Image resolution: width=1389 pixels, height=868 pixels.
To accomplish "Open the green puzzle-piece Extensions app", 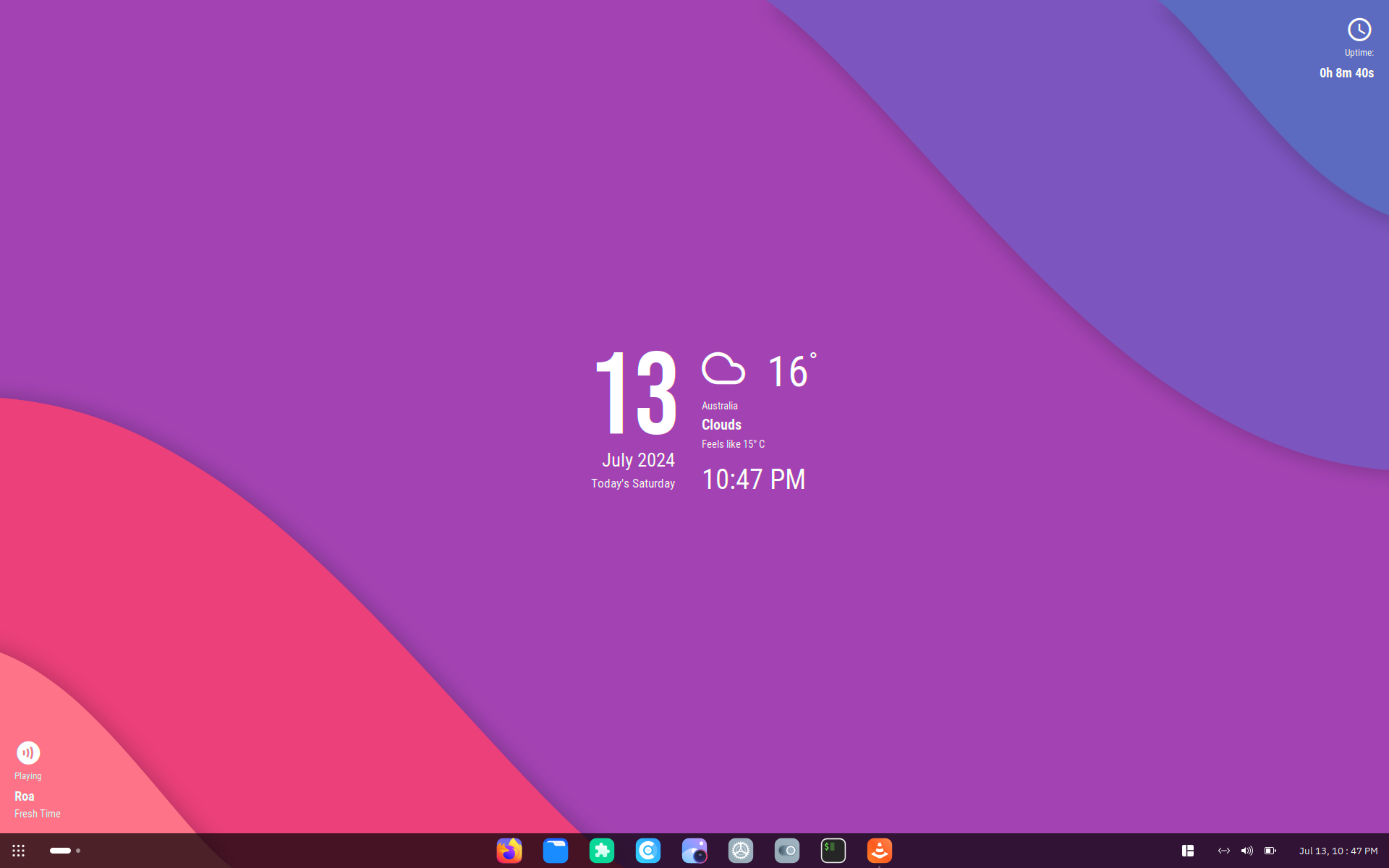I will (x=602, y=851).
